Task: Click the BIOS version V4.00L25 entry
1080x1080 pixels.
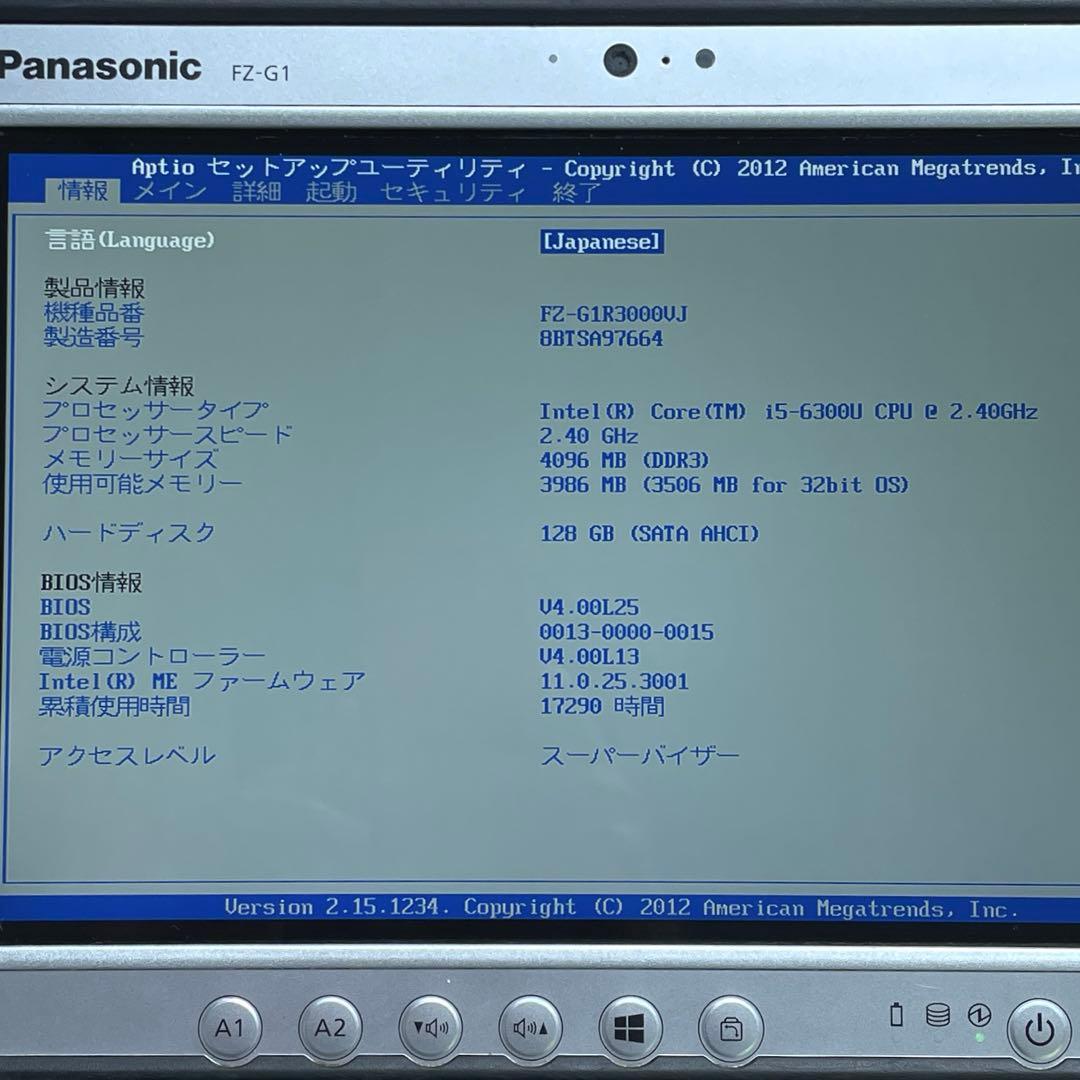Action: coord(588,607)
